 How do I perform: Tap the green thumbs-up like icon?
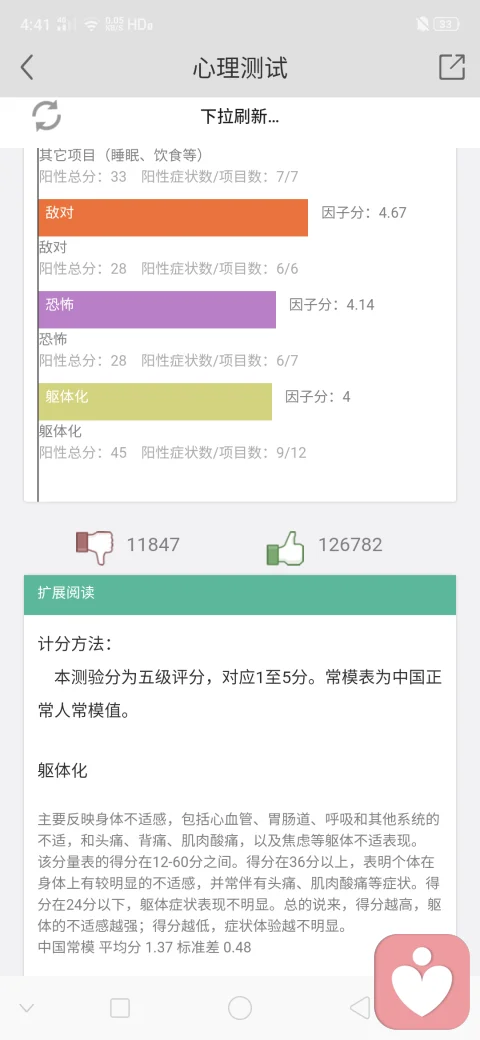285,548
